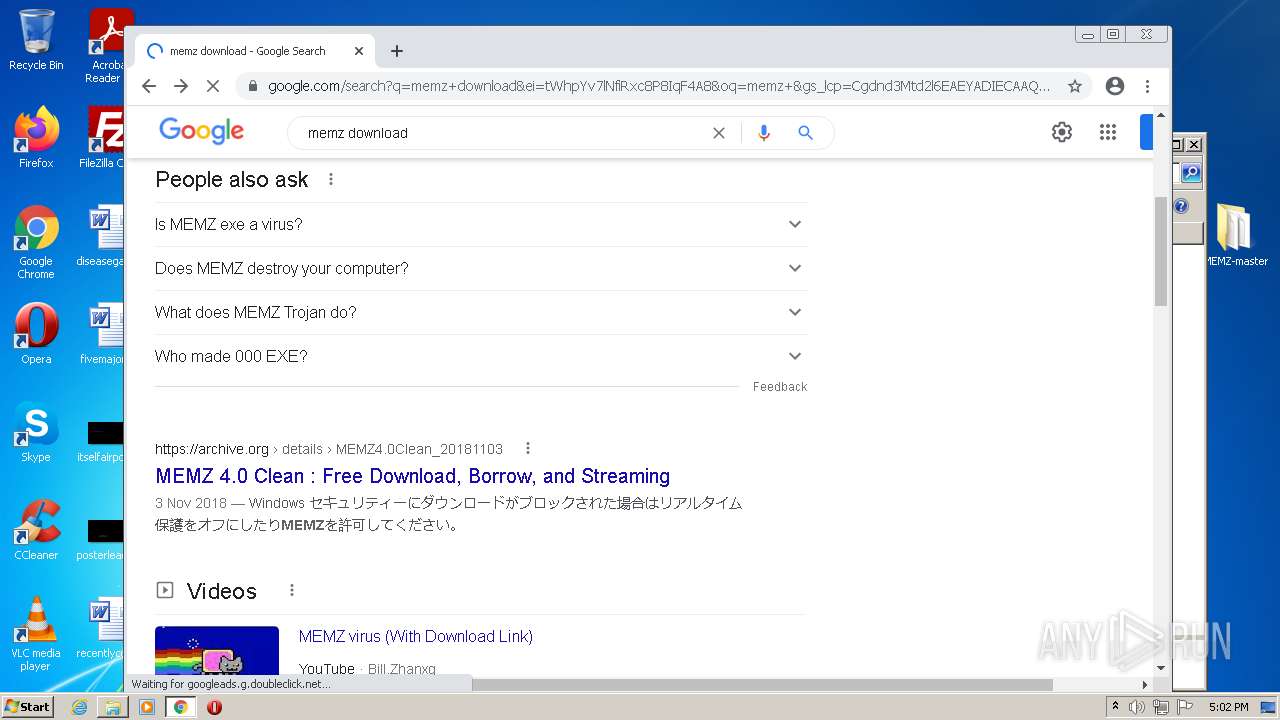Open media player from taskbar
Viewport: 1280px width, 720px height.
point(147,707)
